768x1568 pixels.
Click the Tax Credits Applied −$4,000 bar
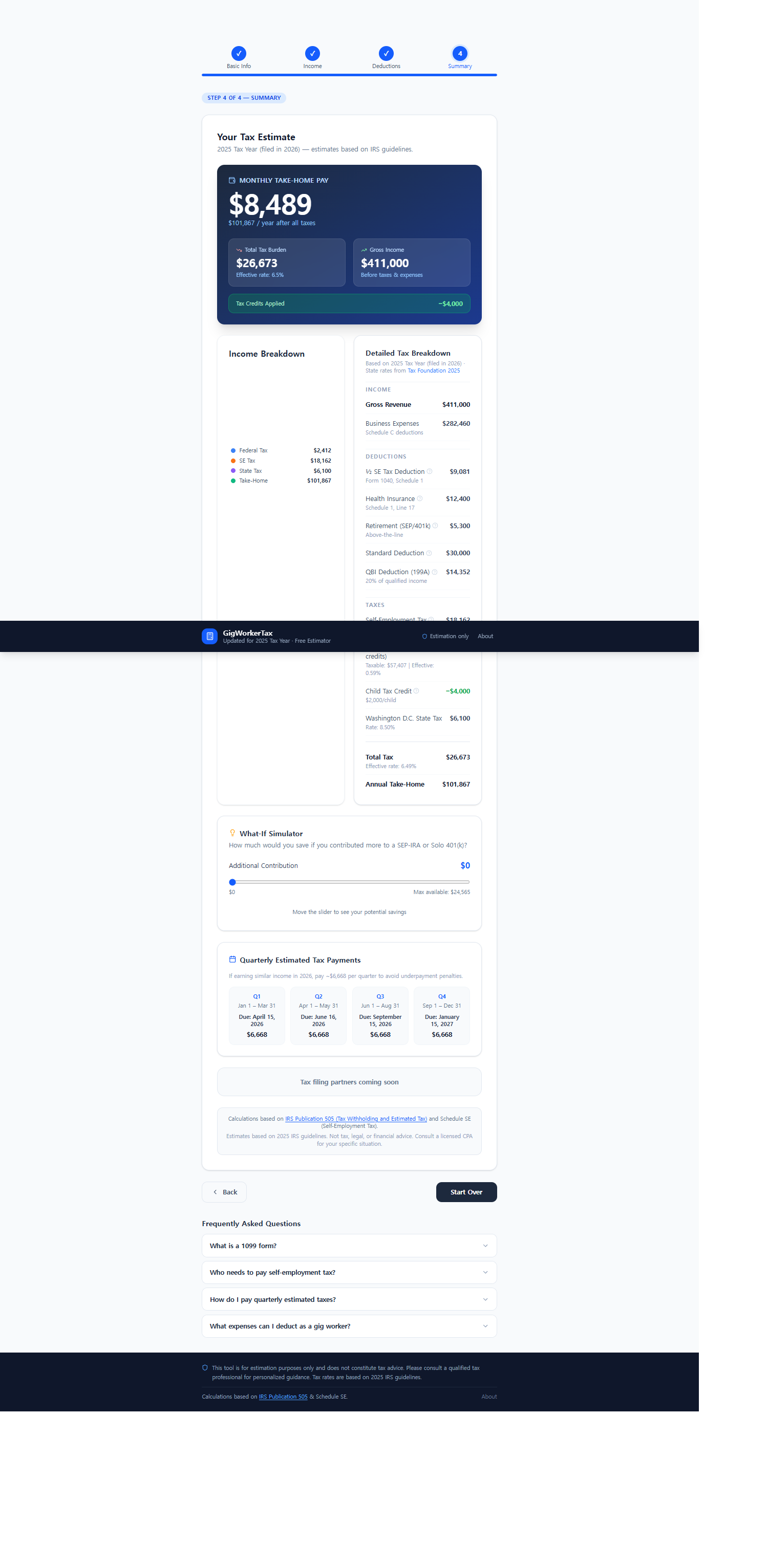(349, 303)
